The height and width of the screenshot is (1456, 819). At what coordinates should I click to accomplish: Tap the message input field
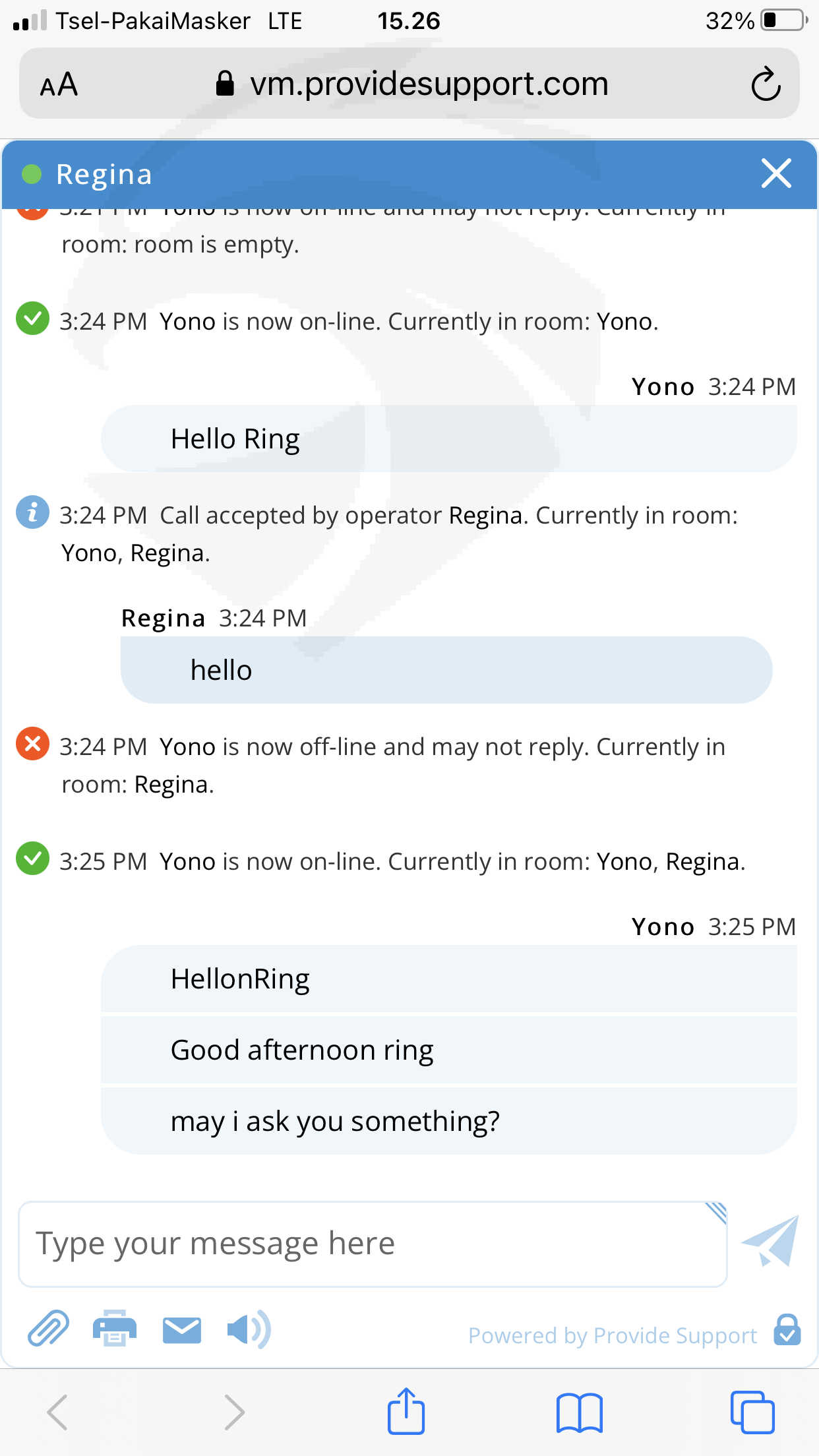point(373,1244)
